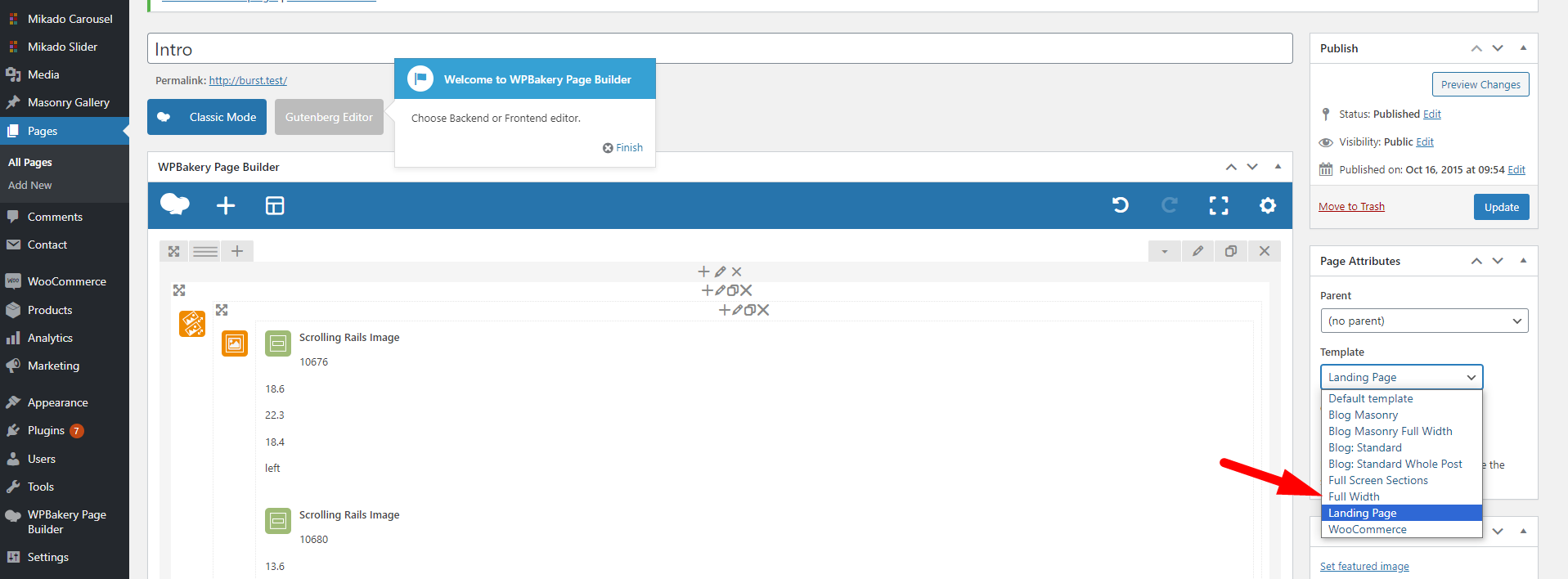Edit the Oct 16, 2015 publish date
1568x579 pixels.
pos(1516,170)
